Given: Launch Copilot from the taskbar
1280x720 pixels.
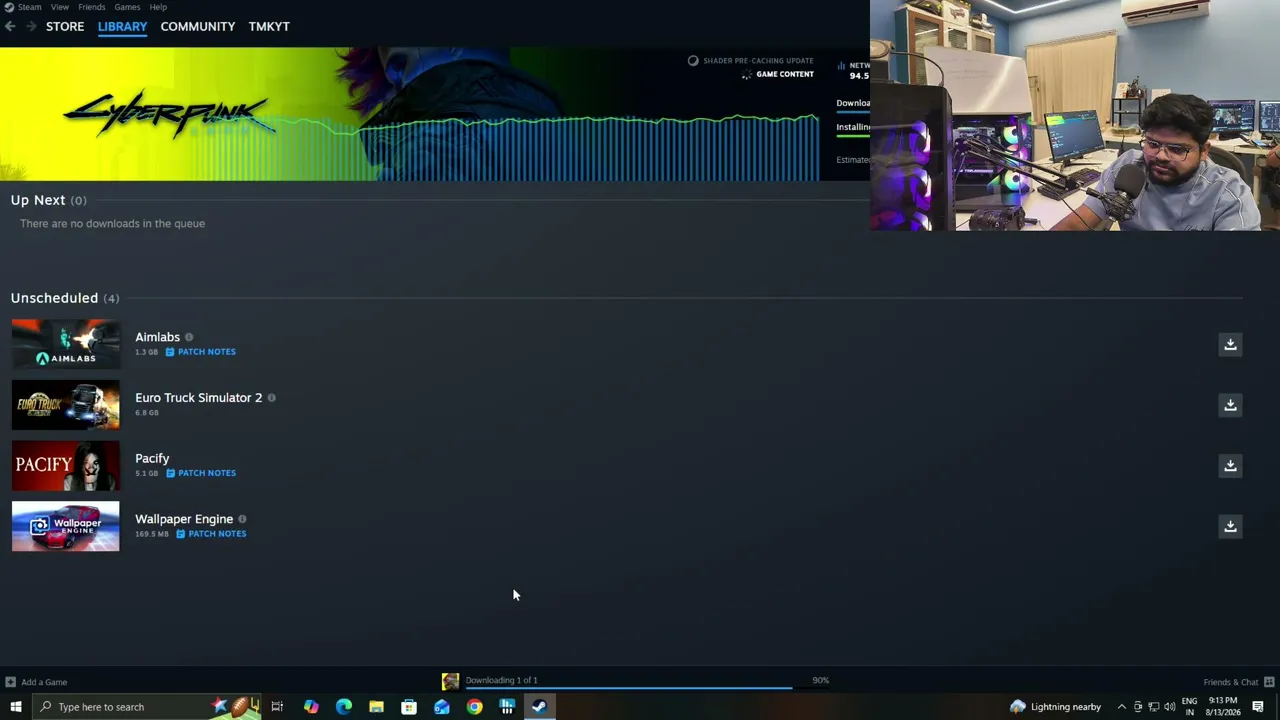Looking at the screenshot, I should click(311, 707).
